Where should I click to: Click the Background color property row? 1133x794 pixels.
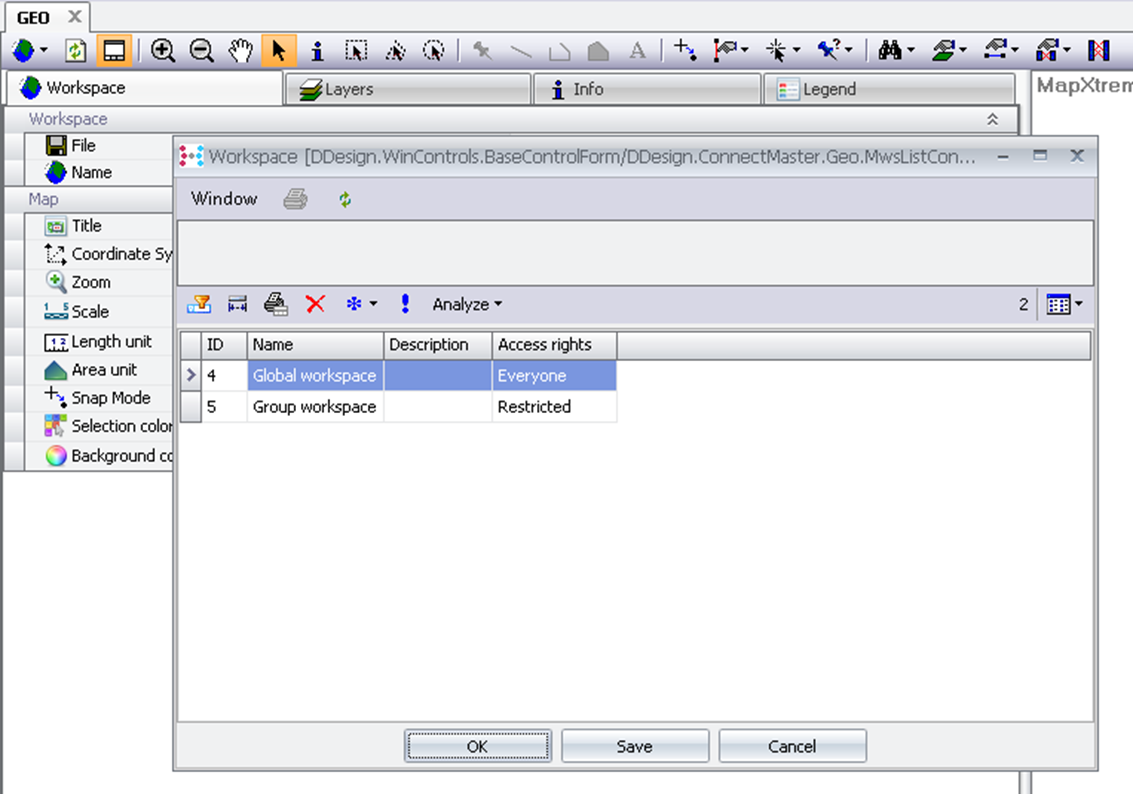(x=98, y=455)
